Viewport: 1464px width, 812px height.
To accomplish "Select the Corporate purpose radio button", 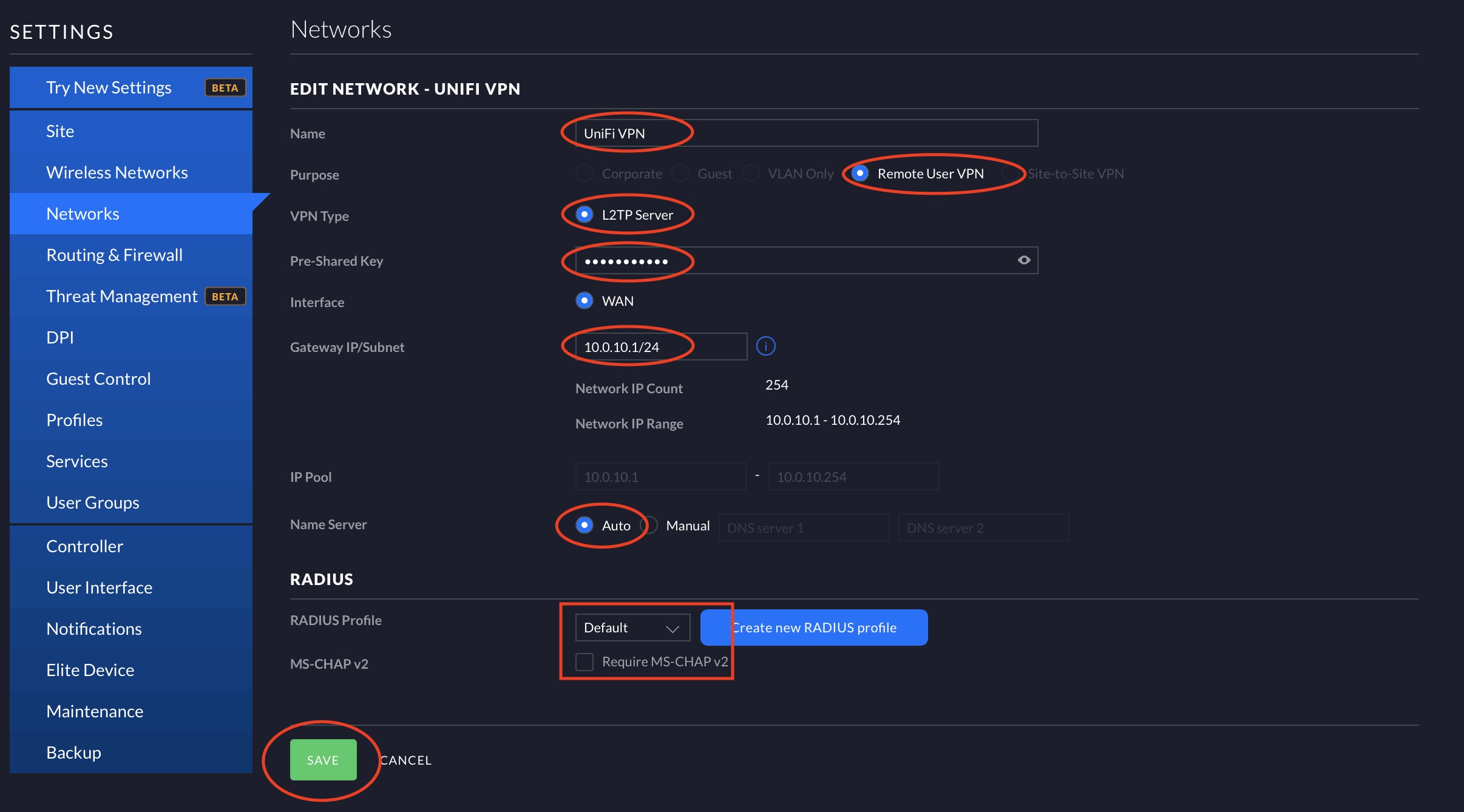I will pos(585,174).
